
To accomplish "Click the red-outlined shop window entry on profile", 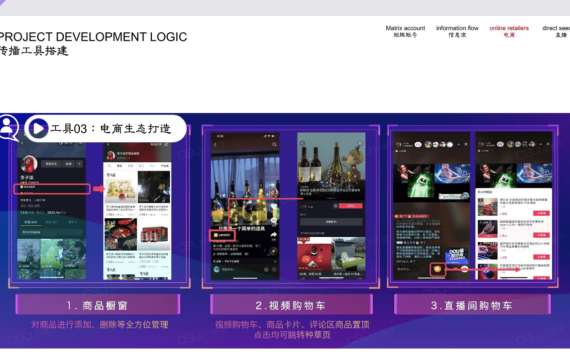I will 52,189.
